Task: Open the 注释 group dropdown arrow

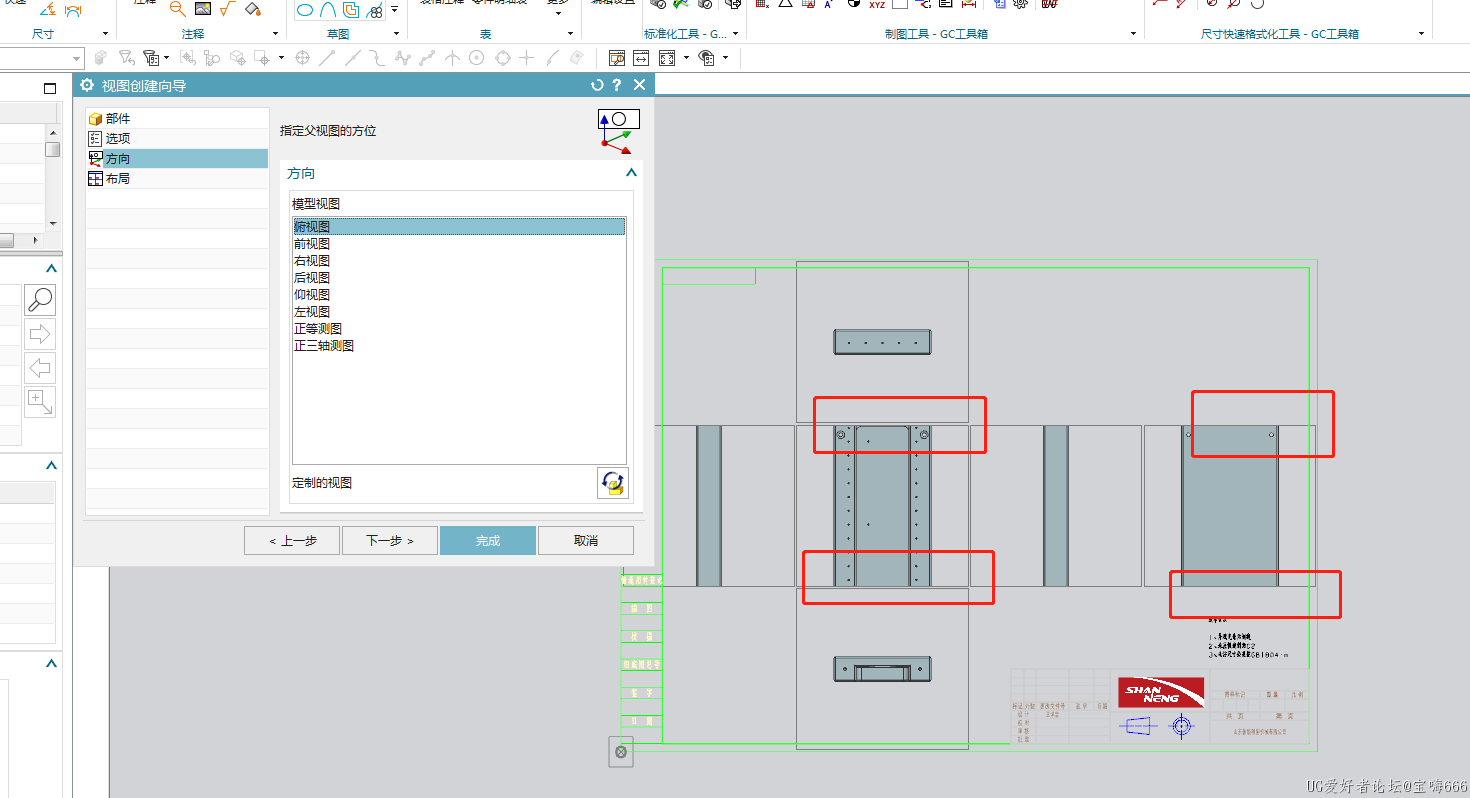Action: (x=273, y=34)
